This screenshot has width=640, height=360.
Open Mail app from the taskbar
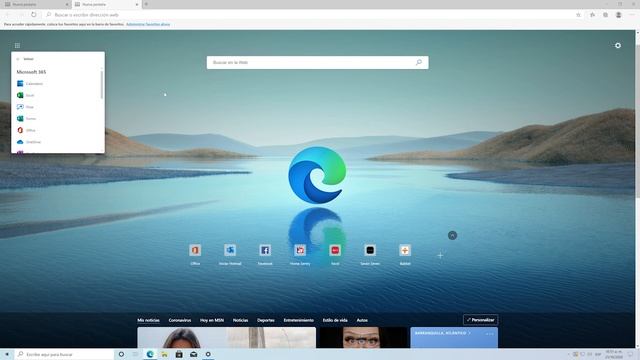193,354
